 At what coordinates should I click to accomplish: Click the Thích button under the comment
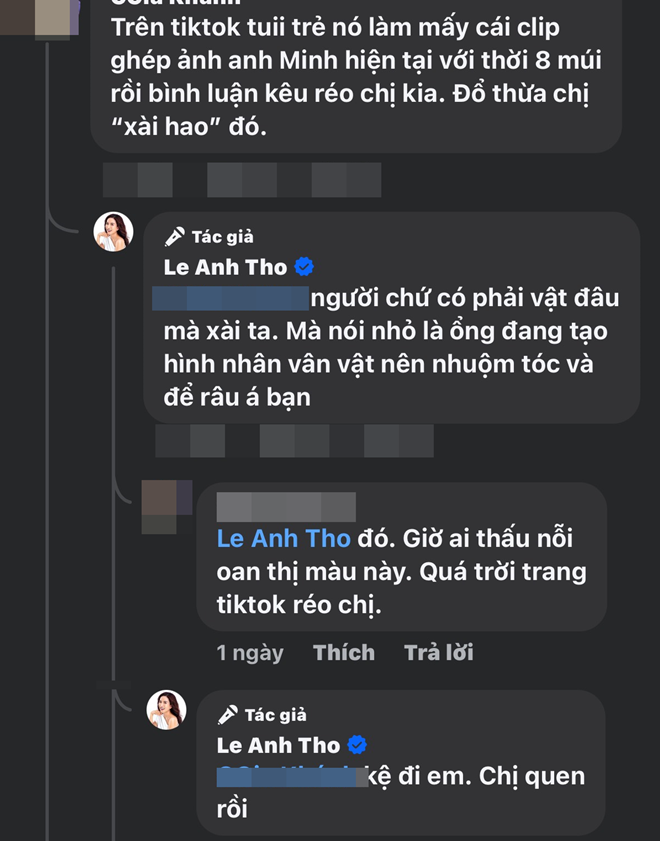[344, 651]
